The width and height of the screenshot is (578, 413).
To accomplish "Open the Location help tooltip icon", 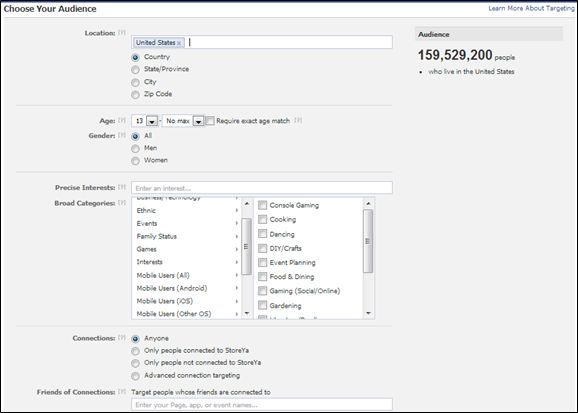I will (x=122, y=33).
